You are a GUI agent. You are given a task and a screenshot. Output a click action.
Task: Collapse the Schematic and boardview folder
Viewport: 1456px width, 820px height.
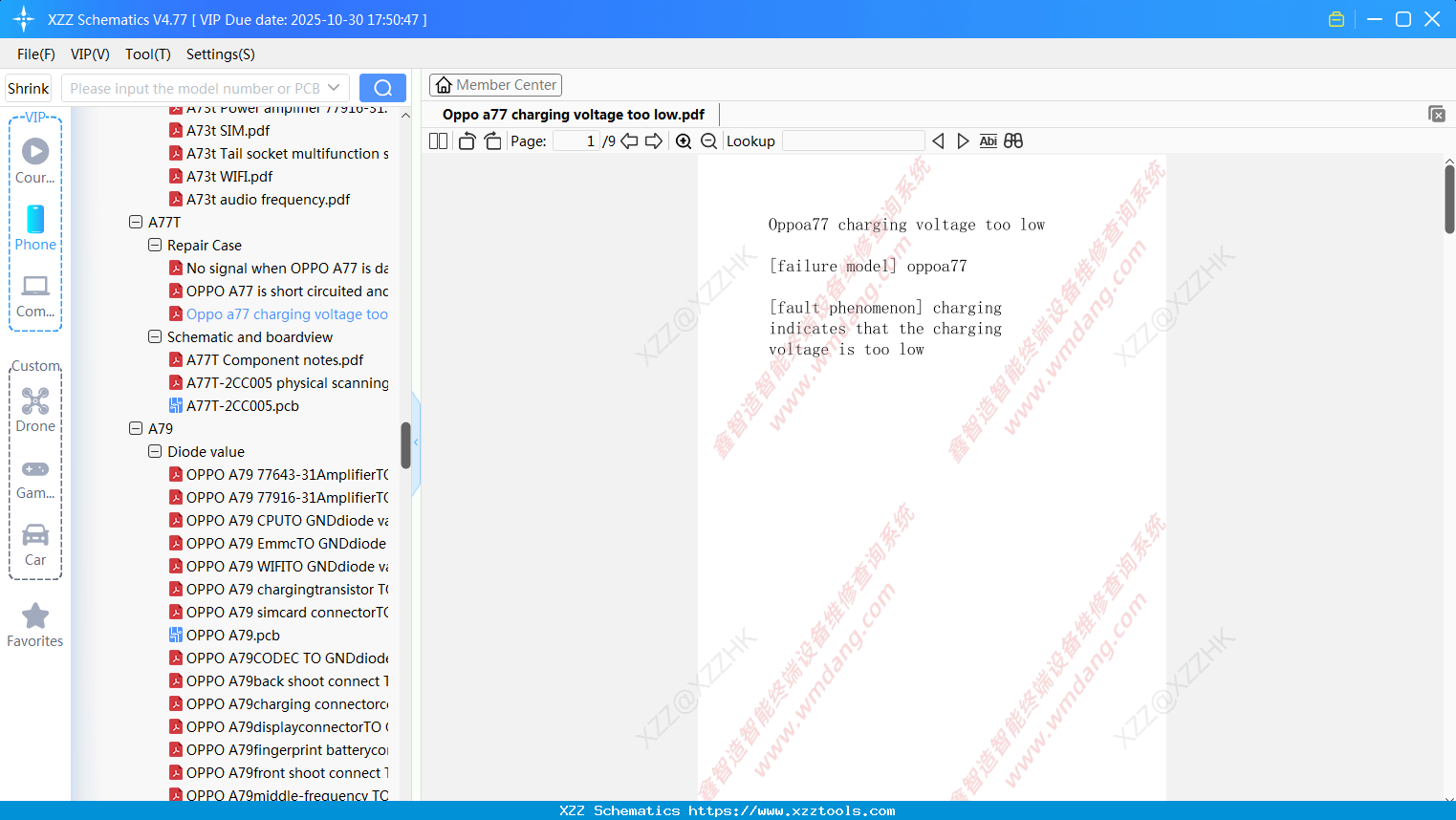click(155, 336)
